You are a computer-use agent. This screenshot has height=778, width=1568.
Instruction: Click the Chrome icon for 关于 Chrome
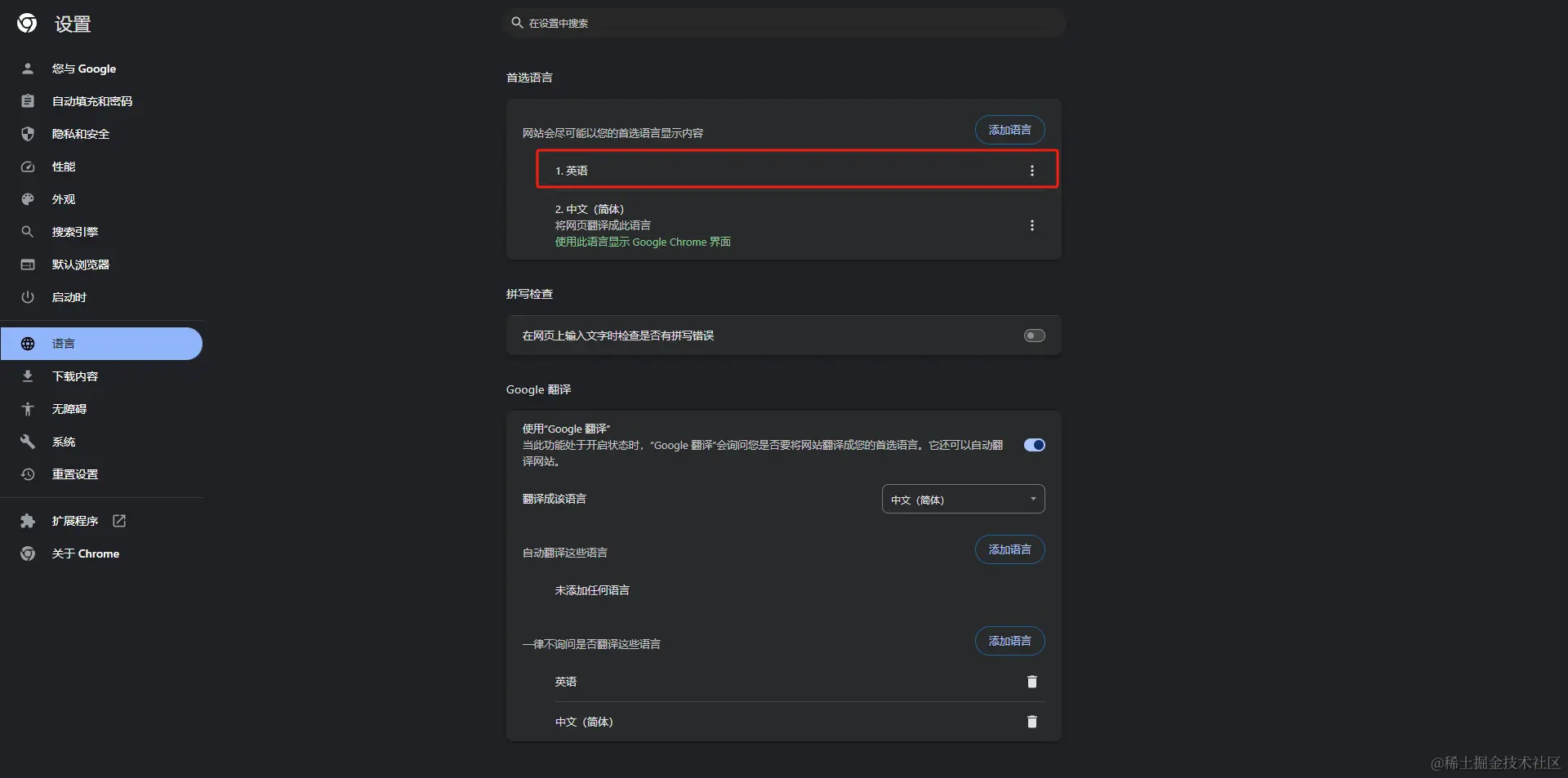(28, 553)
